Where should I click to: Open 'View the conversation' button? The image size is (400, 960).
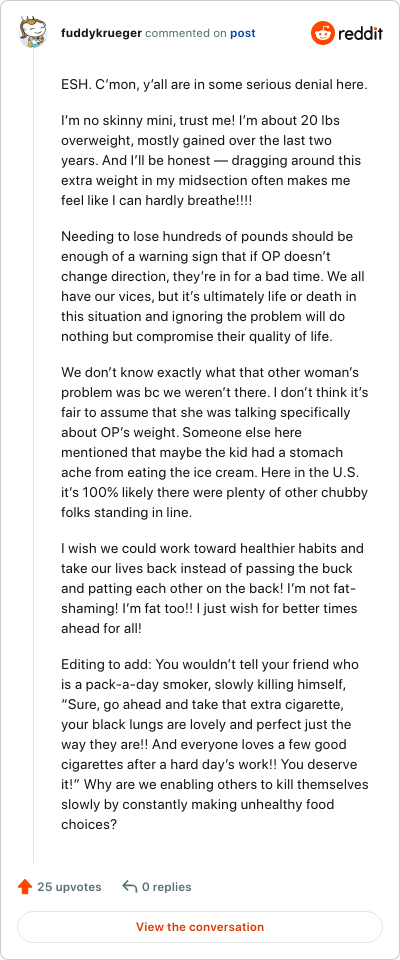200,927
